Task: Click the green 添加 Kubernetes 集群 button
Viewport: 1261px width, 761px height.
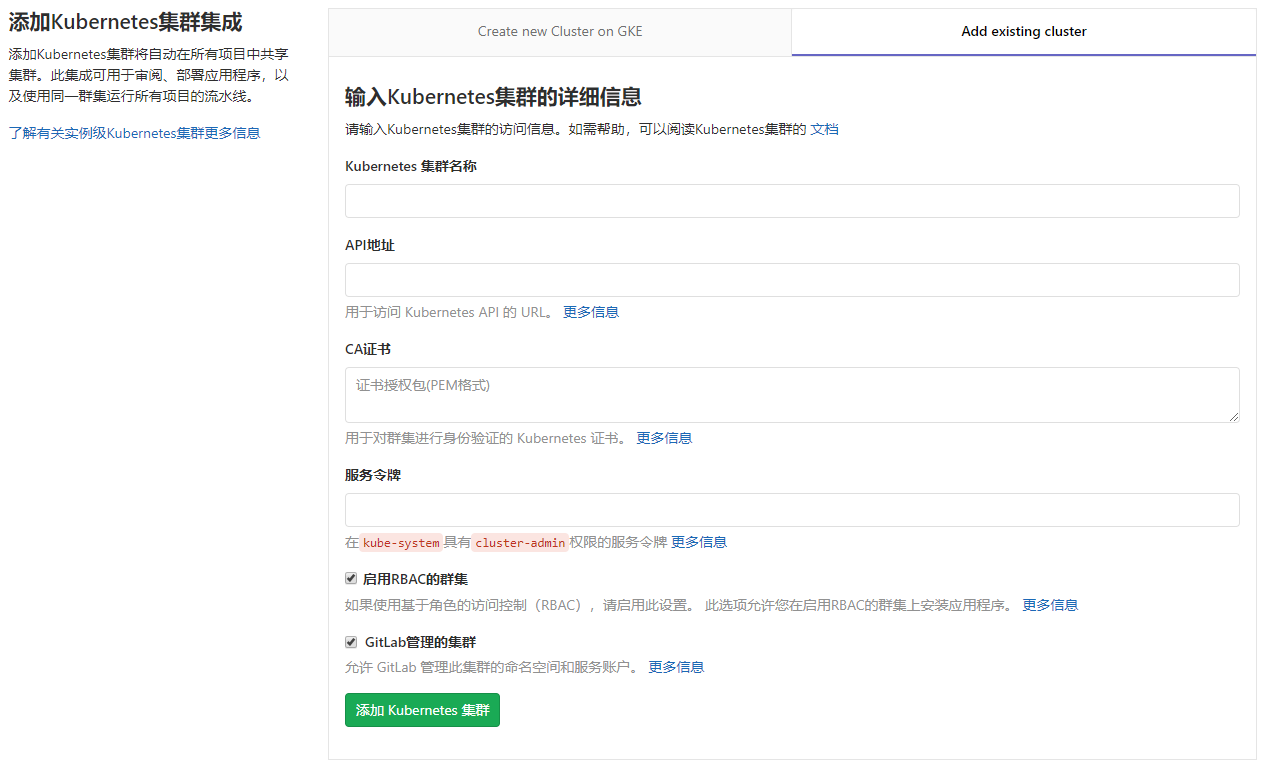Action: pyautogui.click(x=422, y=710)
